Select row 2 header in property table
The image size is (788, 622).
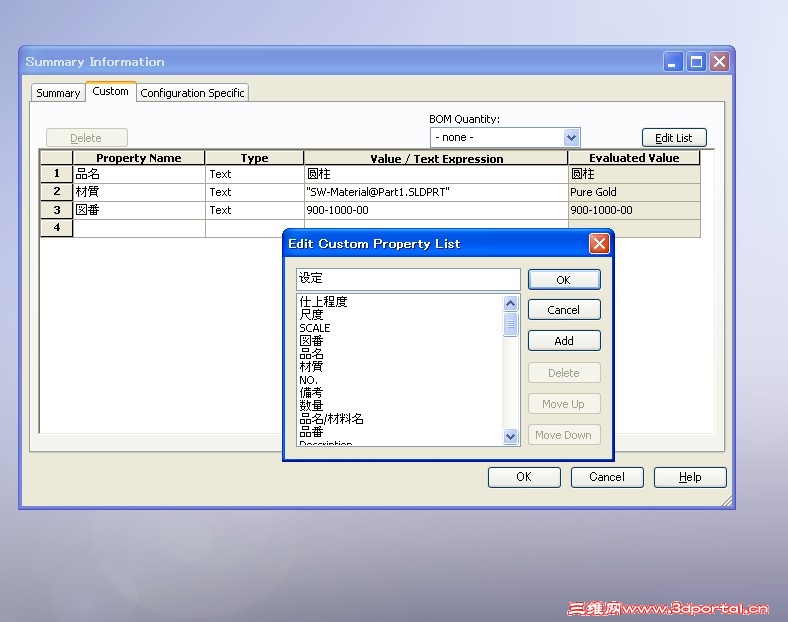(57, 192)
